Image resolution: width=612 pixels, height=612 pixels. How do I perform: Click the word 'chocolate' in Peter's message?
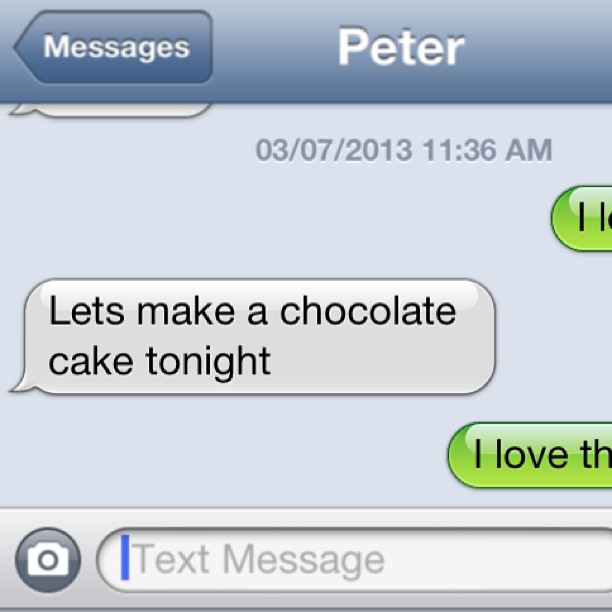coord(368,311)
